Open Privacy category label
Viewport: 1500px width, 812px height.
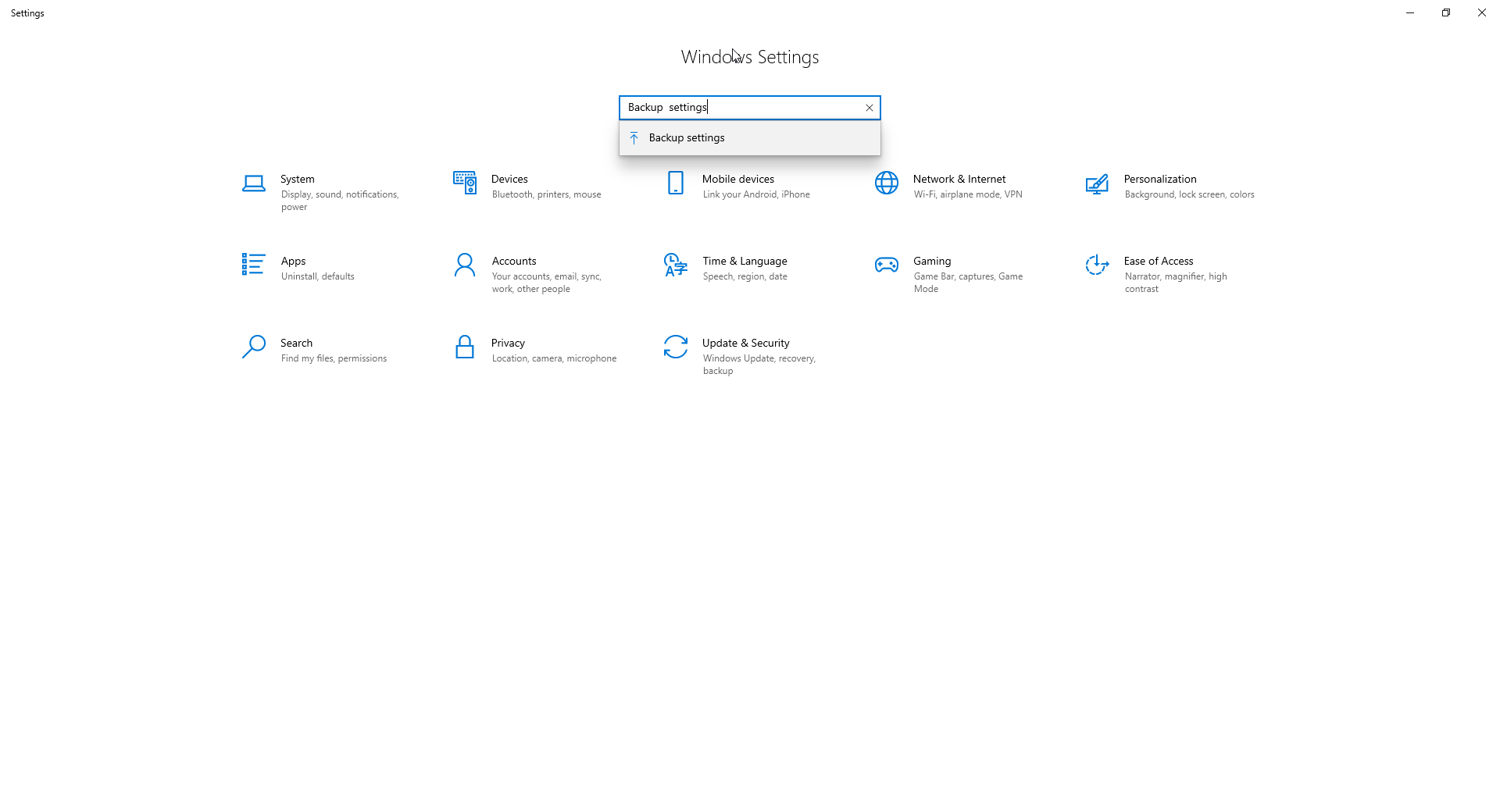tap(508, 344)
